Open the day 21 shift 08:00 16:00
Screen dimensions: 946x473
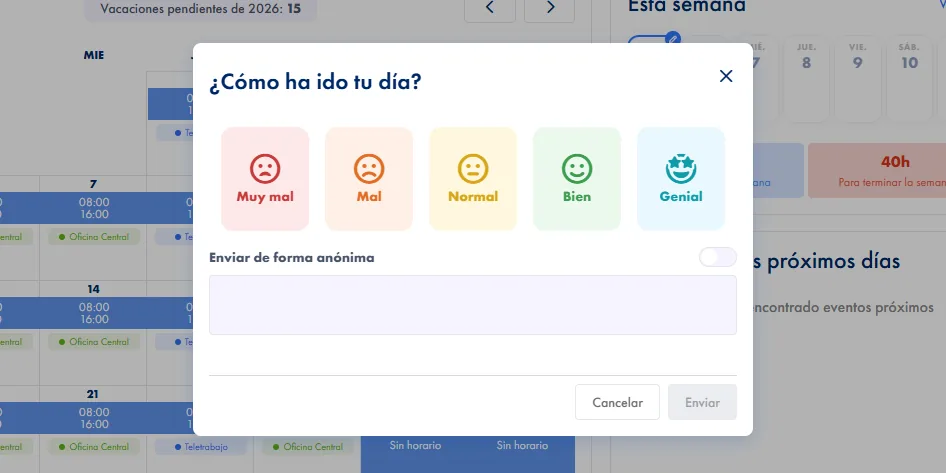(94, 418)
